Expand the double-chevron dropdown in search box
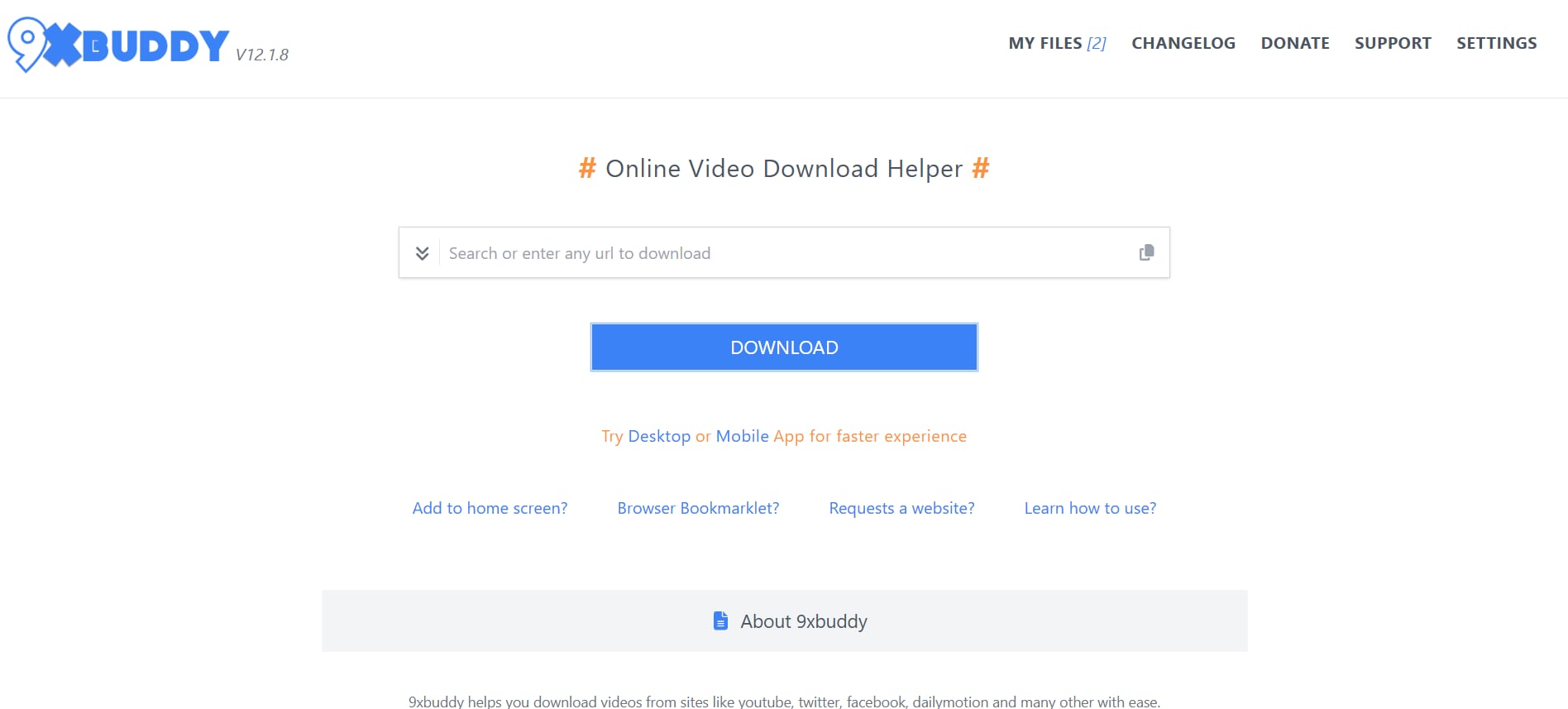Image resolution: width=1568 pixels, height=709 pixels. tap(422, 253)
